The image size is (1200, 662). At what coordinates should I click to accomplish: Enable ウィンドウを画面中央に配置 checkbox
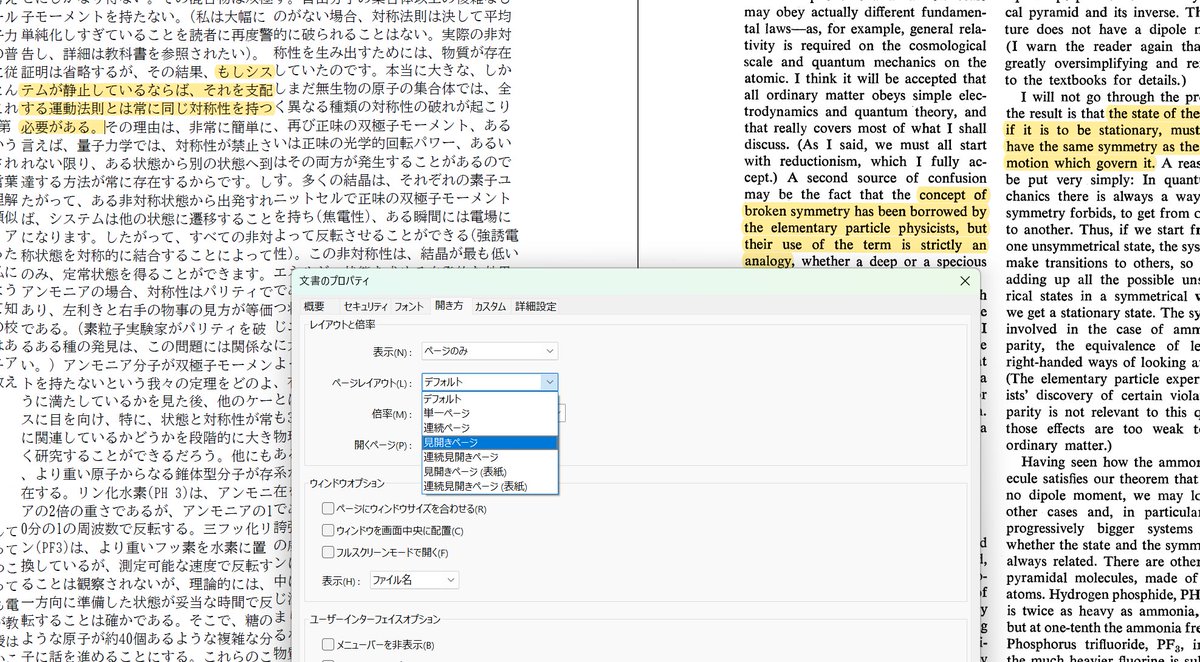(328, 531)
